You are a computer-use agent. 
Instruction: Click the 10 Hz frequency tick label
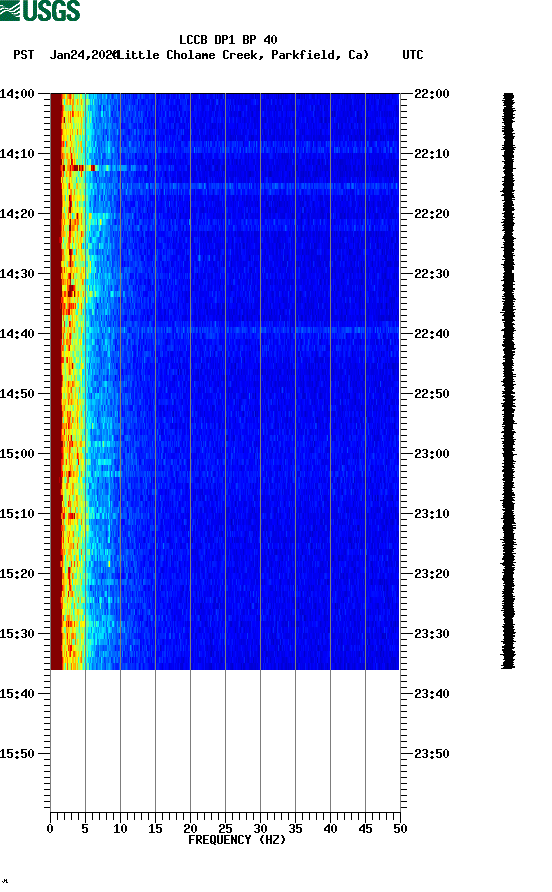tap(120, 829)
